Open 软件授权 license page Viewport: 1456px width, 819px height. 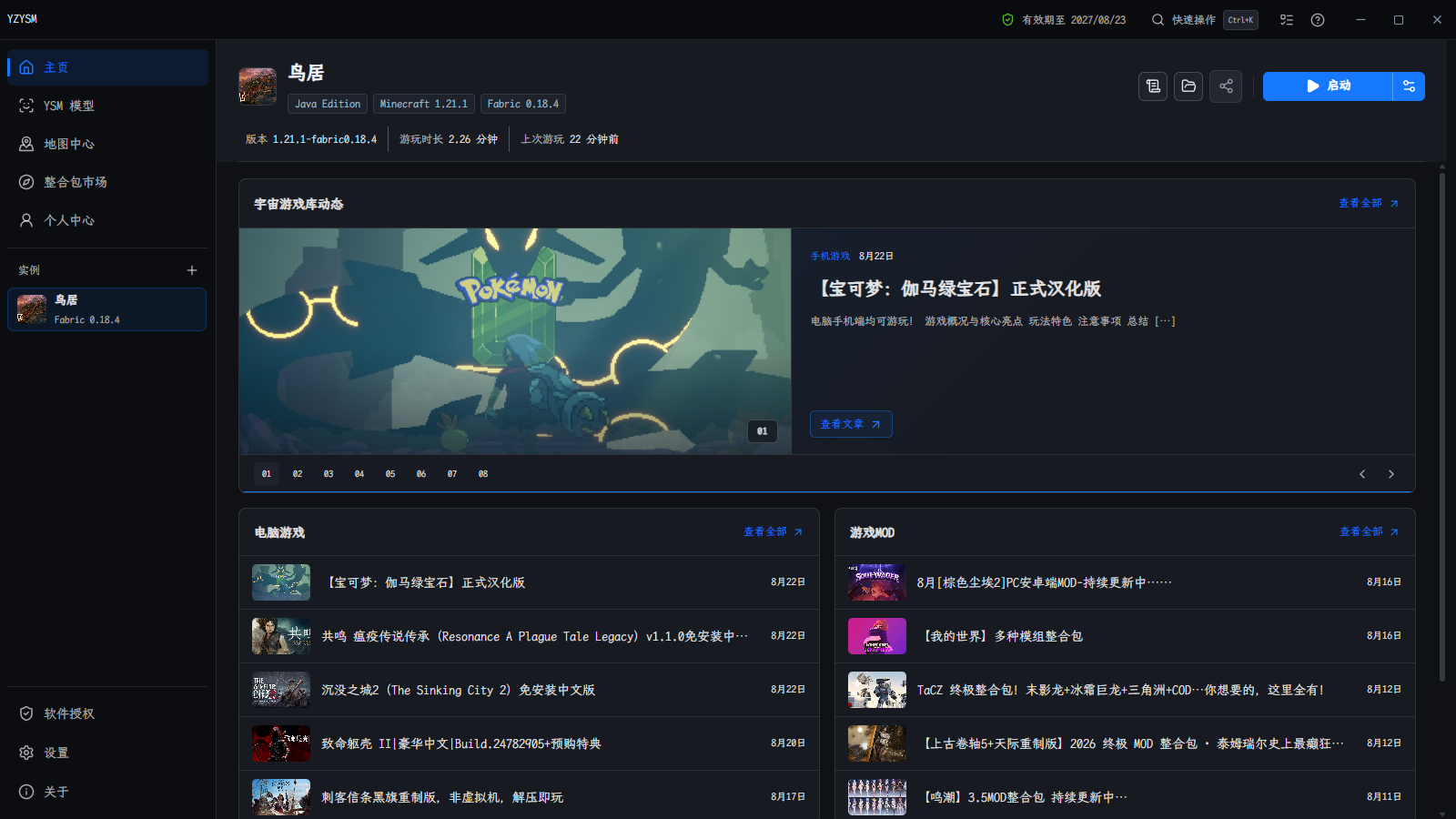click(107, 713)
